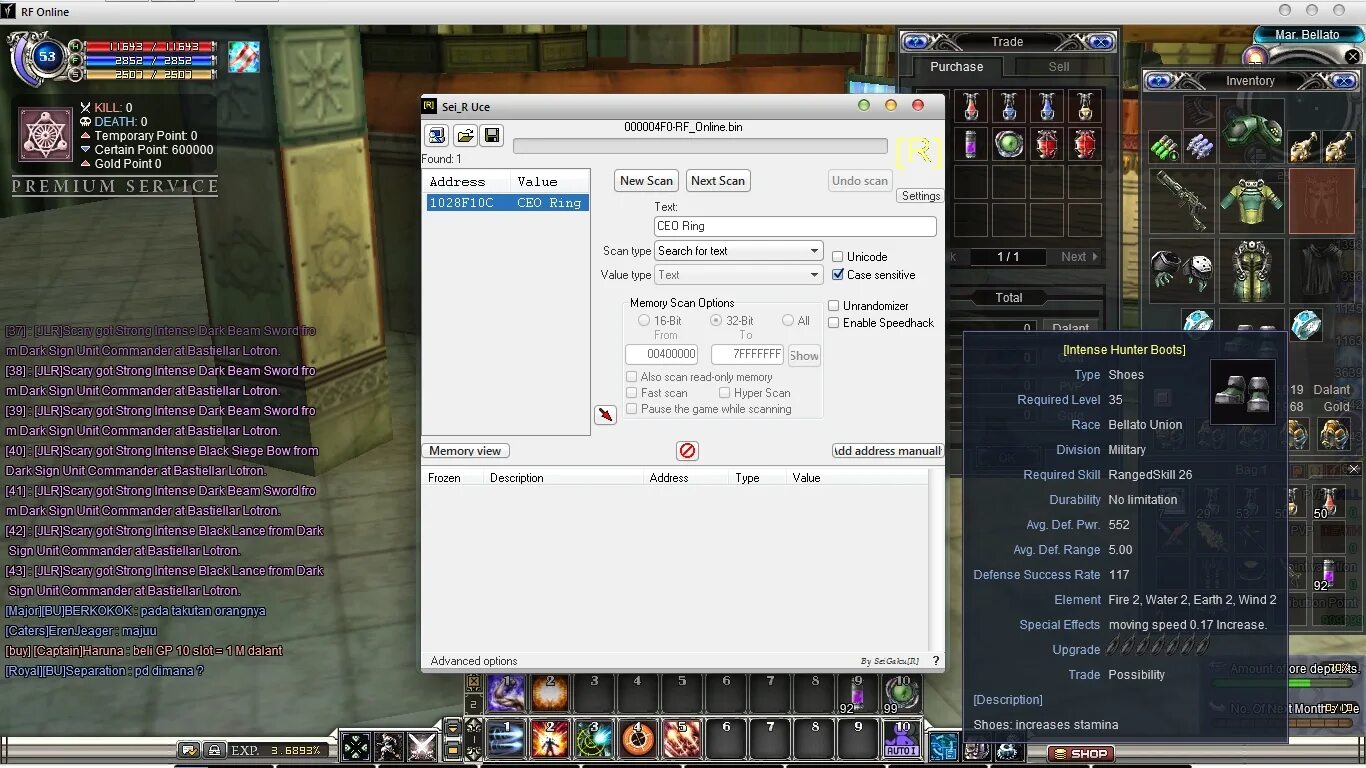Screen dimensions: 1366x768
Task: Click the buff icon next to the HP bars
Action: tap(244, 56)
